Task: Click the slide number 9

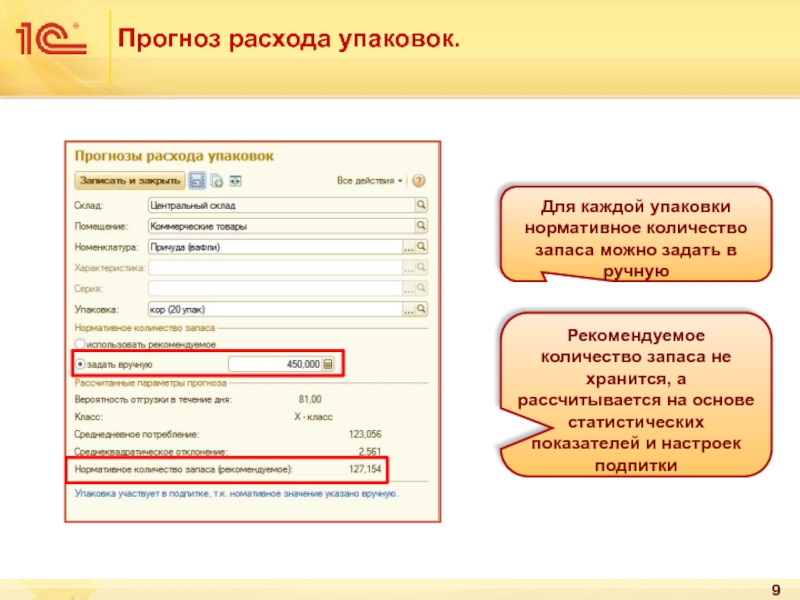Action: point(776,590)
